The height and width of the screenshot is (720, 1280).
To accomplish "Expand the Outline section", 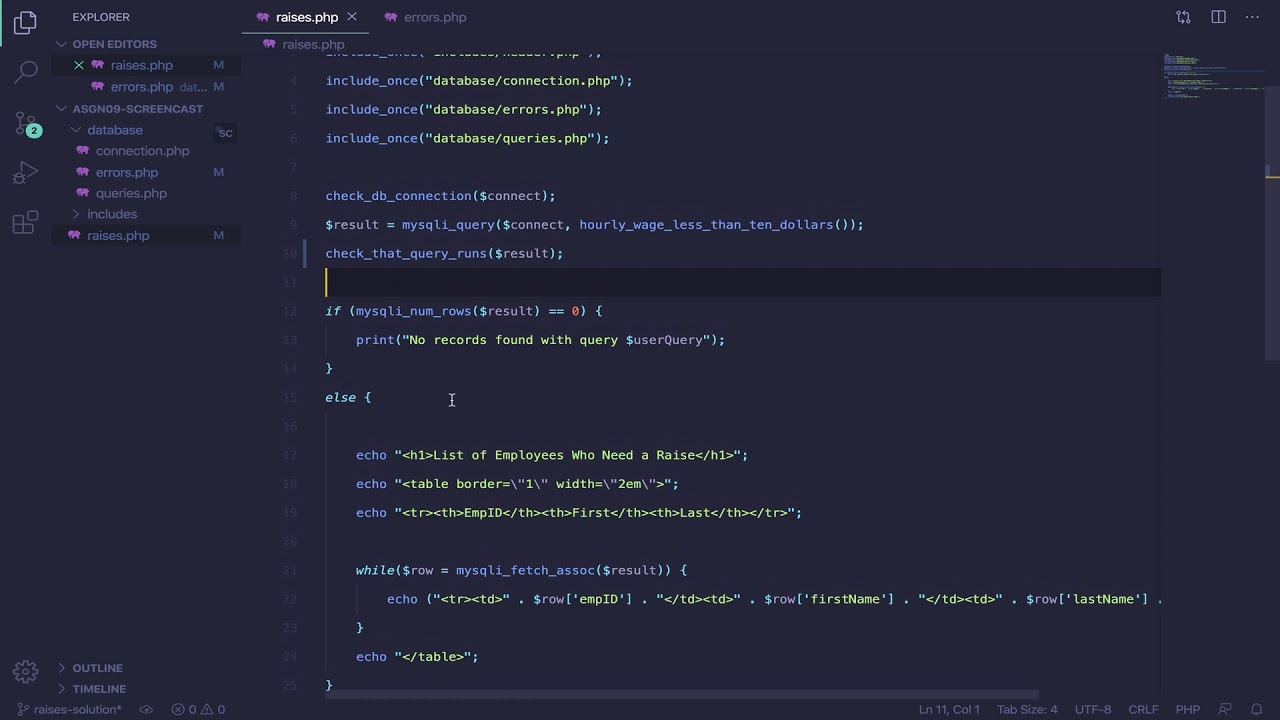I will coord(97,668).
